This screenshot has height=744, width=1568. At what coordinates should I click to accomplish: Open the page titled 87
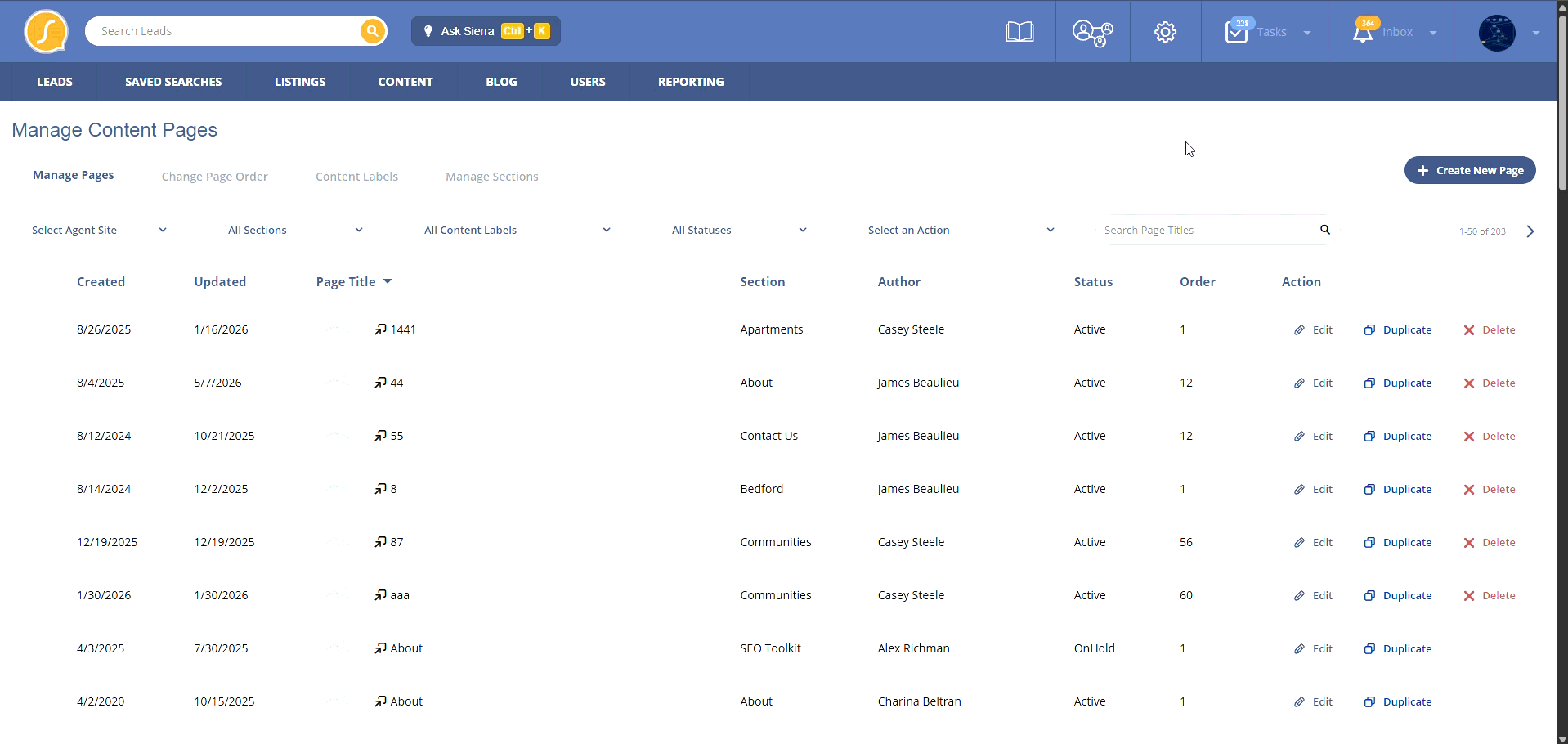(396, 542)
